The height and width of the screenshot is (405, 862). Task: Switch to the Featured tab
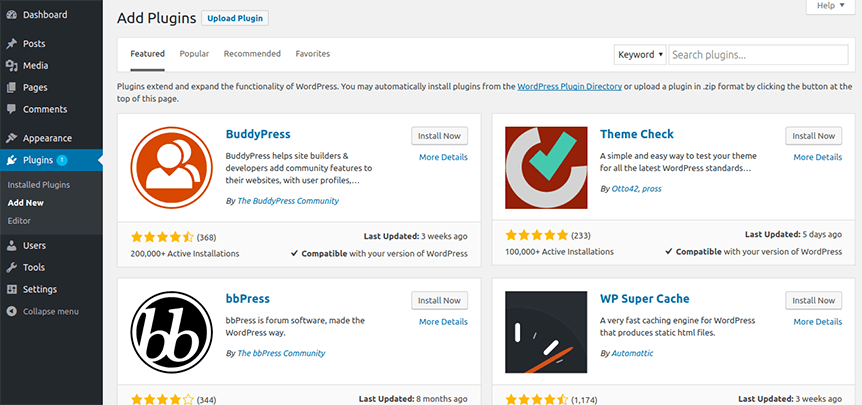[x=147, y=54]
